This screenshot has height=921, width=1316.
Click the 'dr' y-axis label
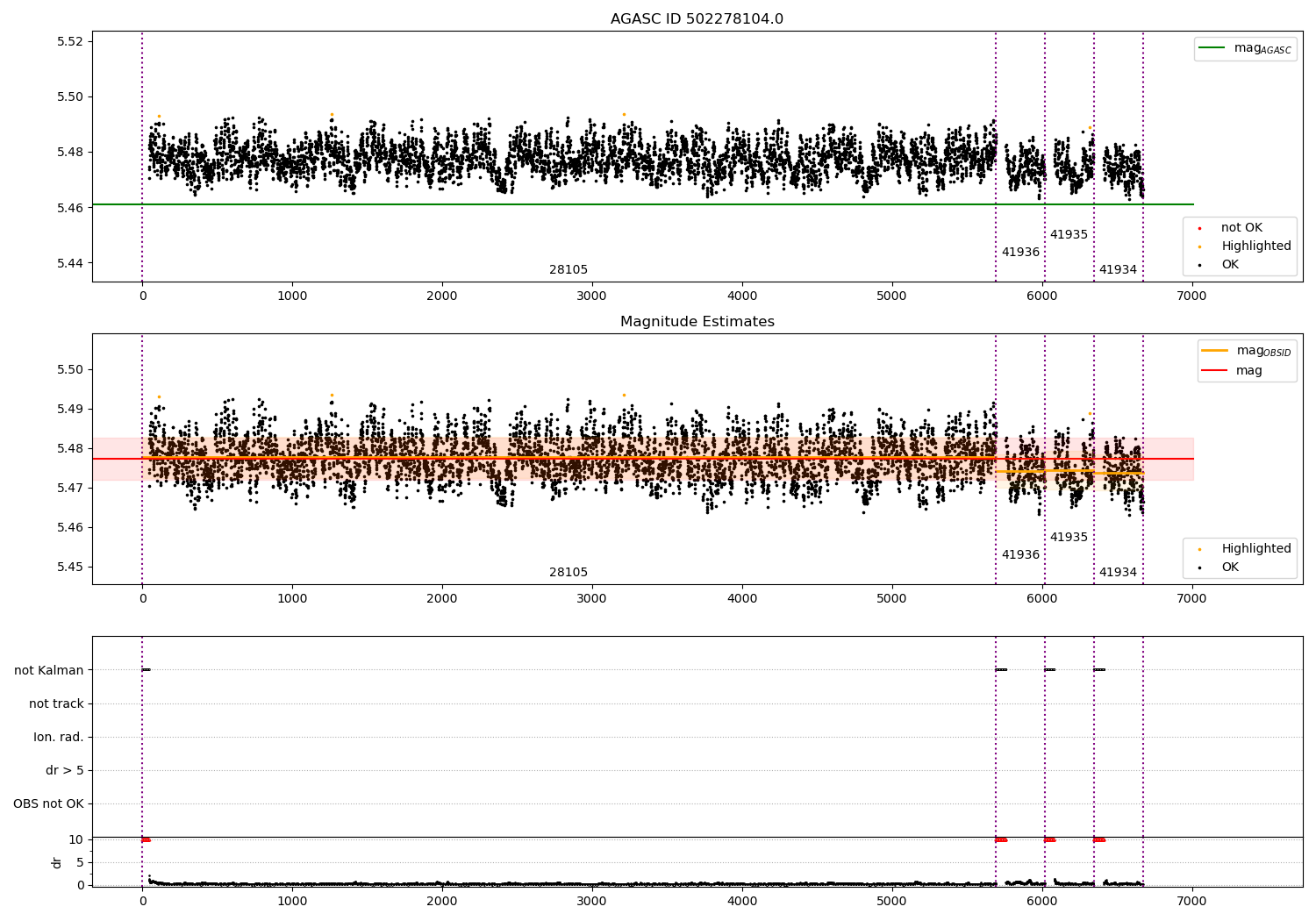coord(57,862)
